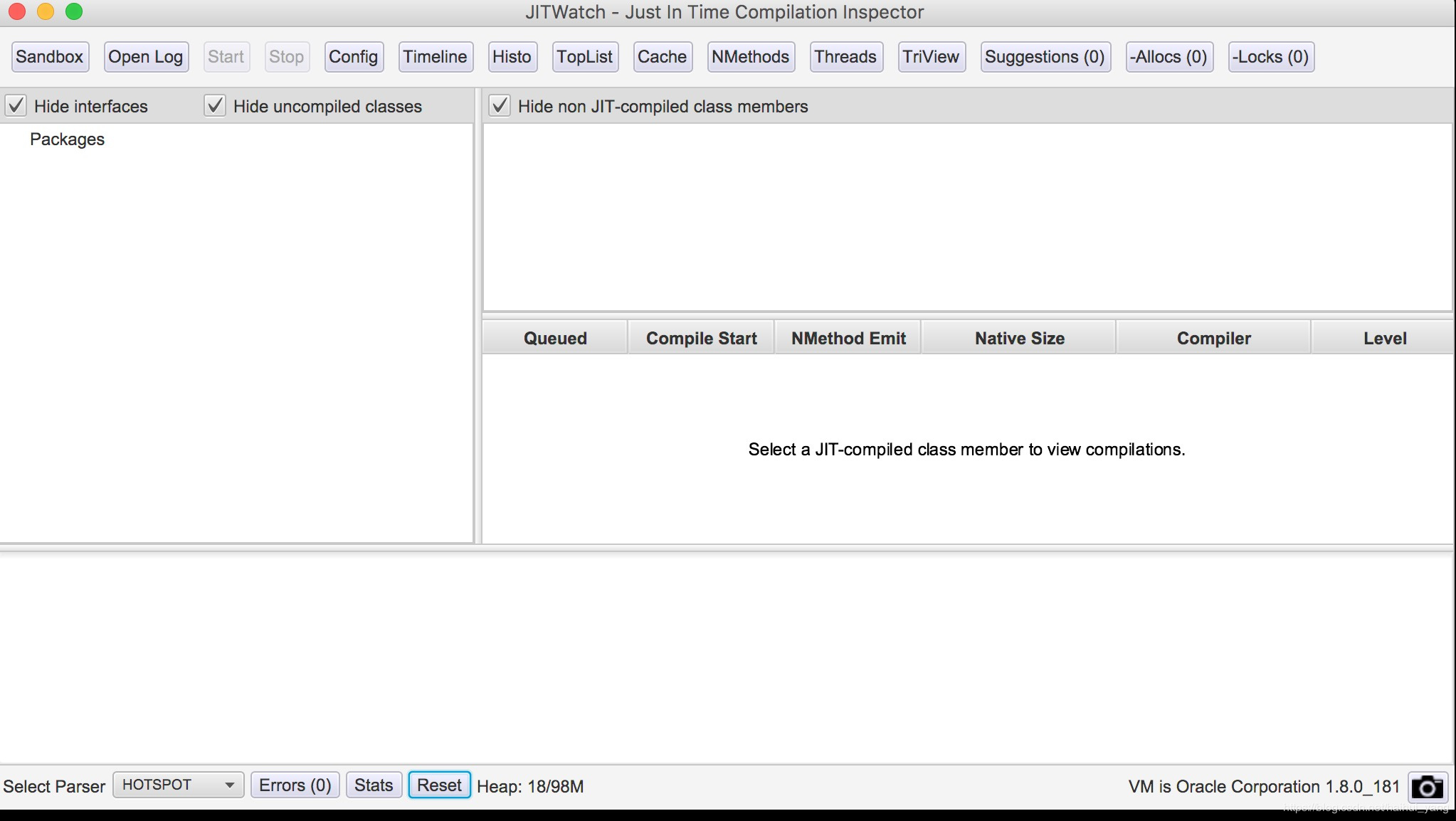
Task: Open the Config dialog
Action: pyautogui.click(x=353, y=57)
